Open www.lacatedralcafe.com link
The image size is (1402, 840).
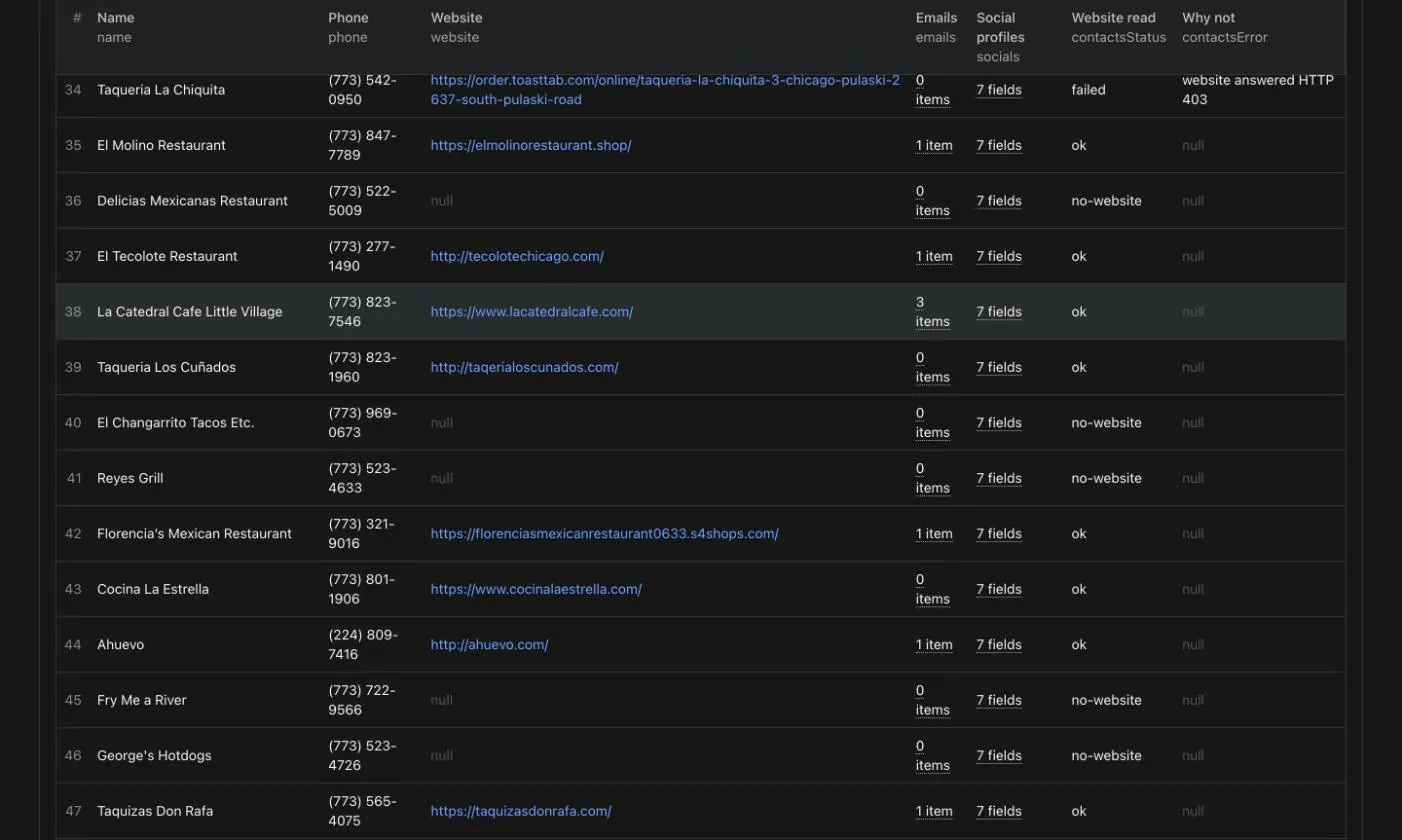532,312
